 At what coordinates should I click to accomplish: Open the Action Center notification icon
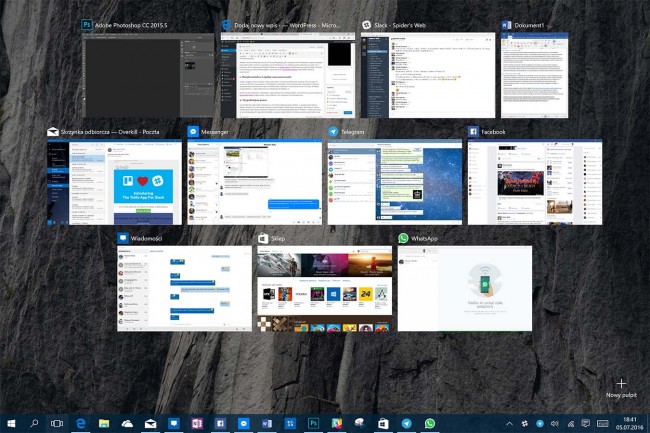click(585, 423)
